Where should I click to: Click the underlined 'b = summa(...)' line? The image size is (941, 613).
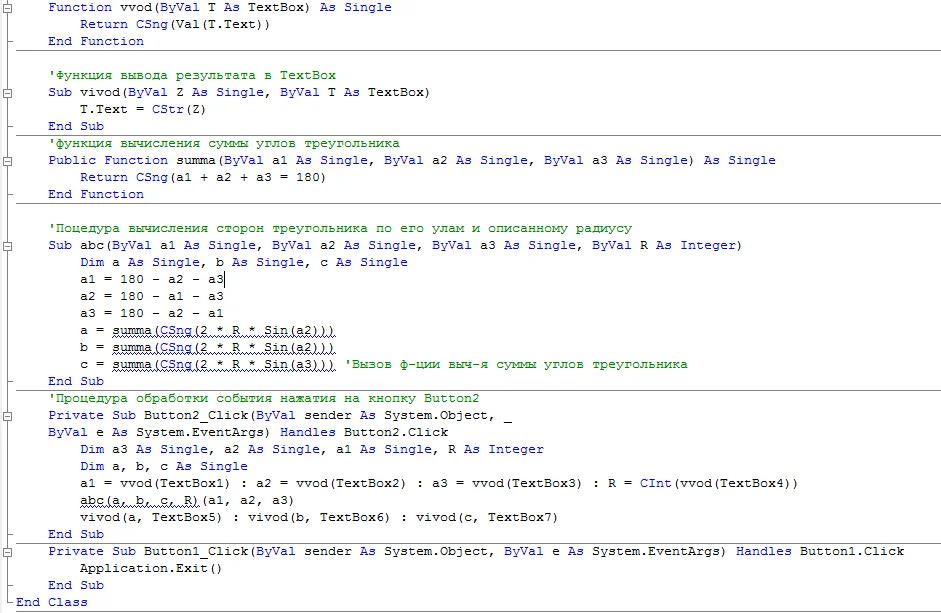[x=207, y=348]
